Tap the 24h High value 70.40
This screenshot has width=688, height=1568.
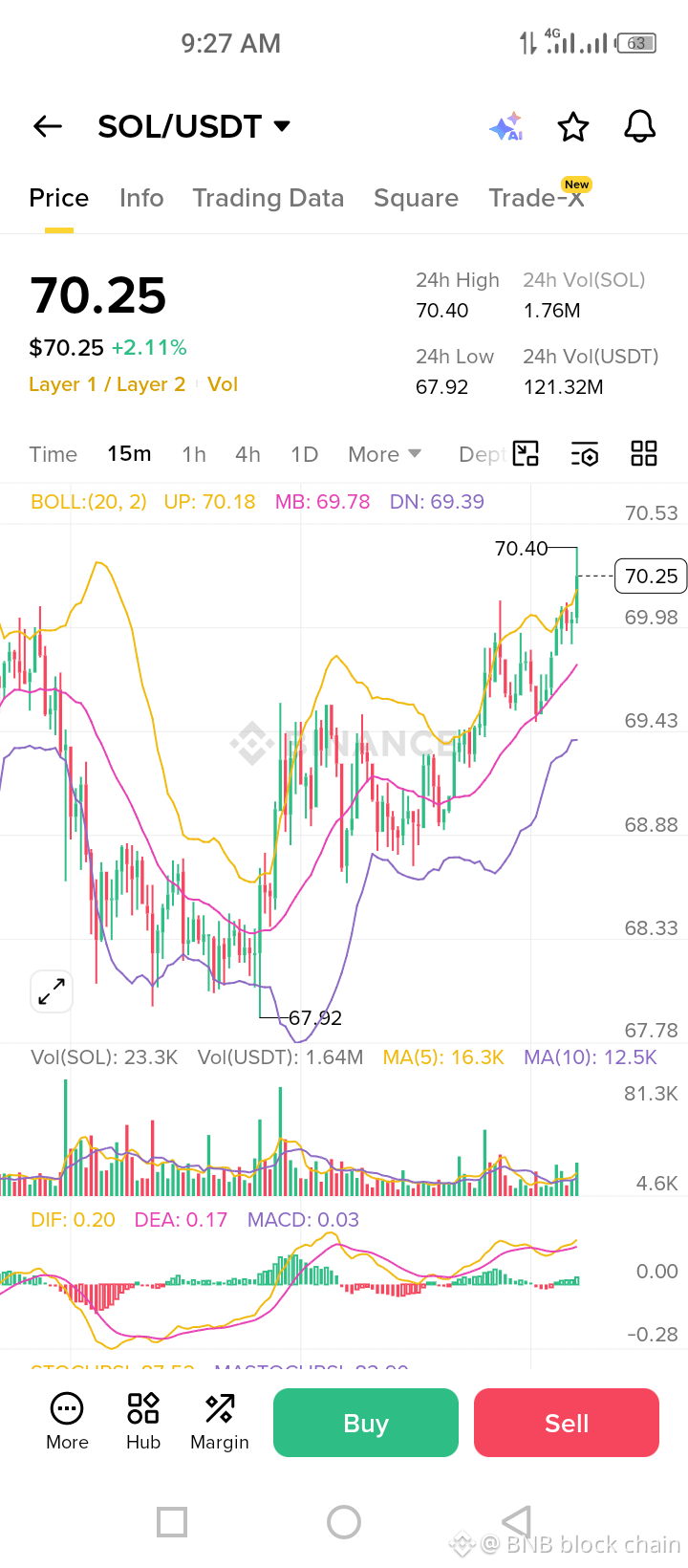coord(442,311)
